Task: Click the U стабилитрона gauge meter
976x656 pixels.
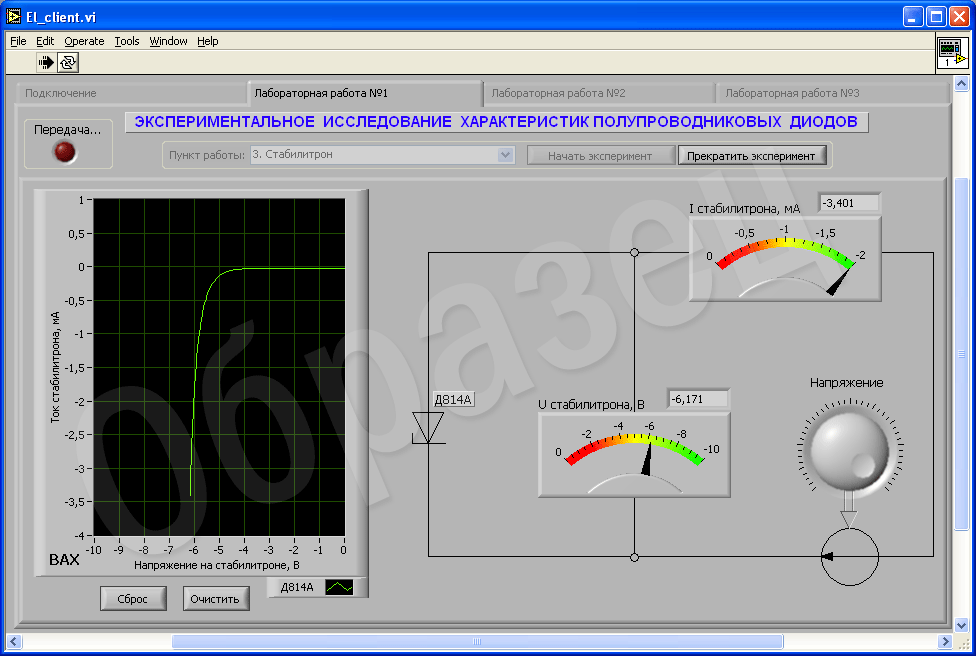Action: coord(634,454)
